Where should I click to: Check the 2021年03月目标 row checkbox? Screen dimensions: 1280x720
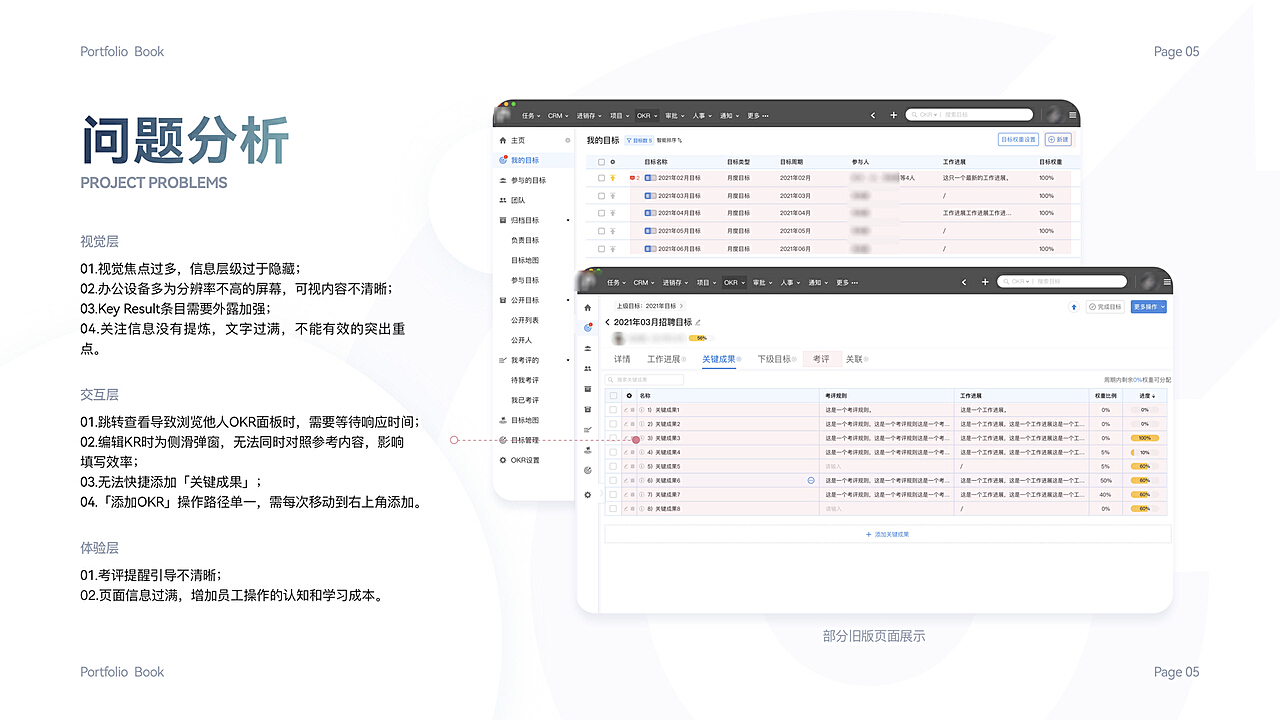pyautogui.click(x=601, y=196)
